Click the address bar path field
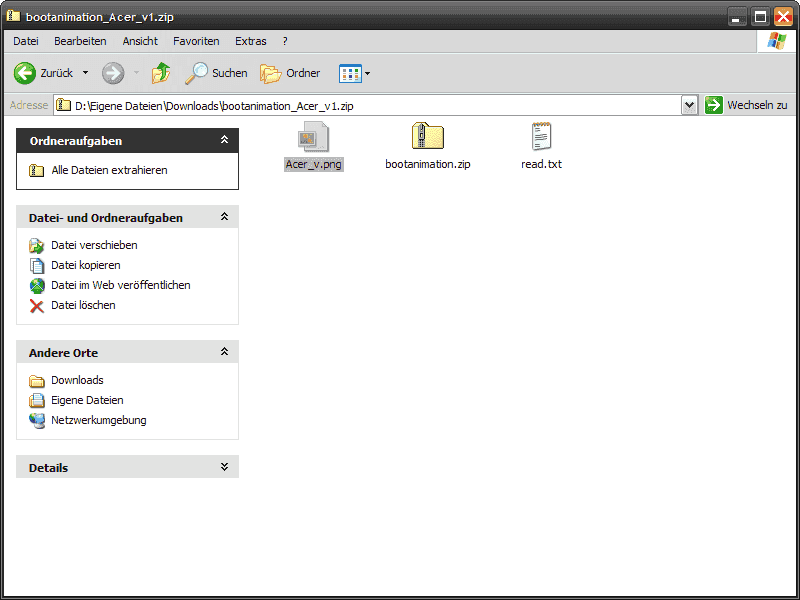Screen dimensions: 800x600 [x=367, y=106]
